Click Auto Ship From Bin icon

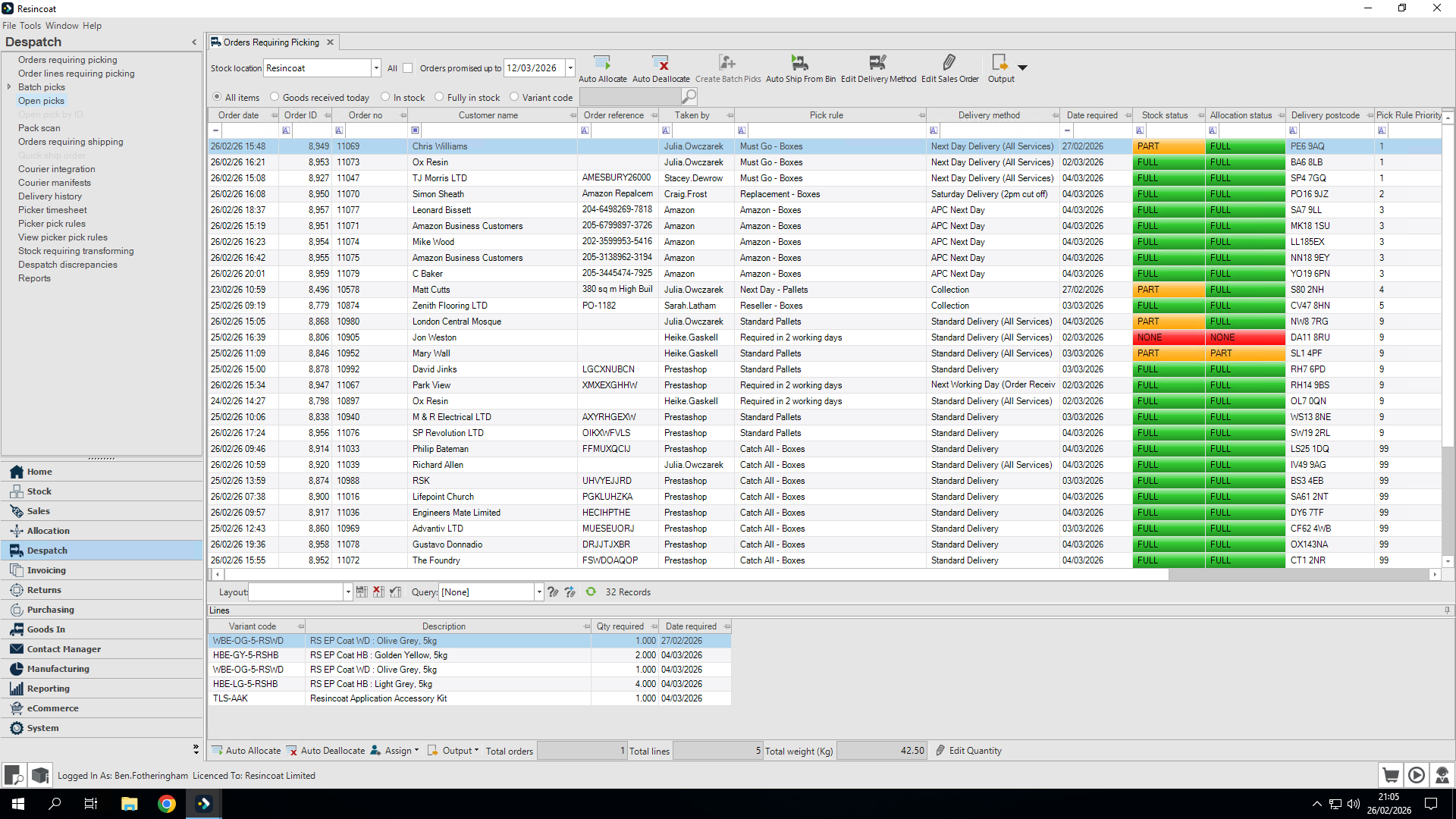tap(800, 63)
